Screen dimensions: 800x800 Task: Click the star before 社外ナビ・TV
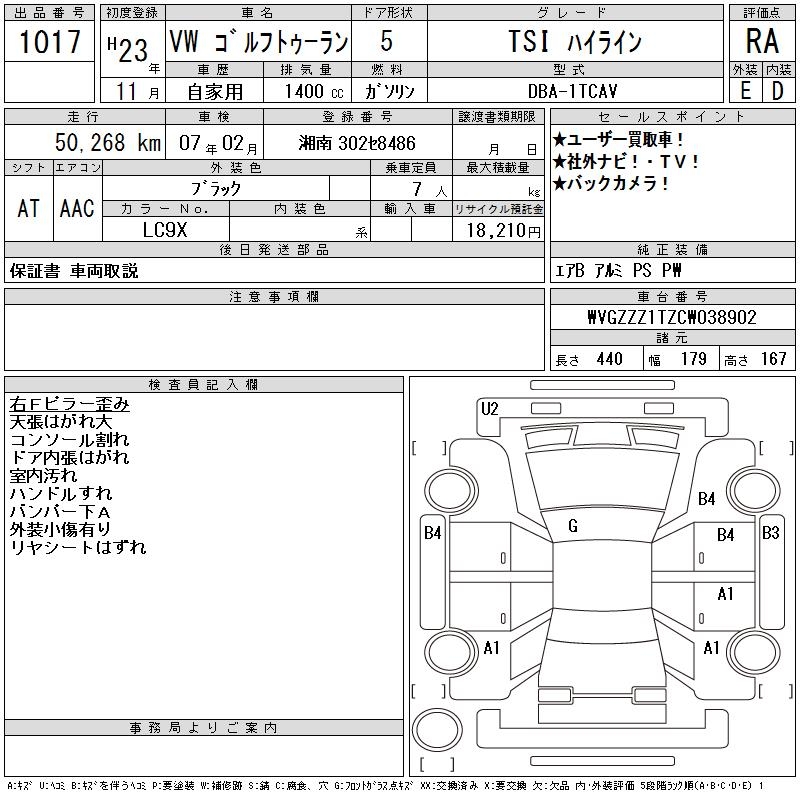coord(559,162)
